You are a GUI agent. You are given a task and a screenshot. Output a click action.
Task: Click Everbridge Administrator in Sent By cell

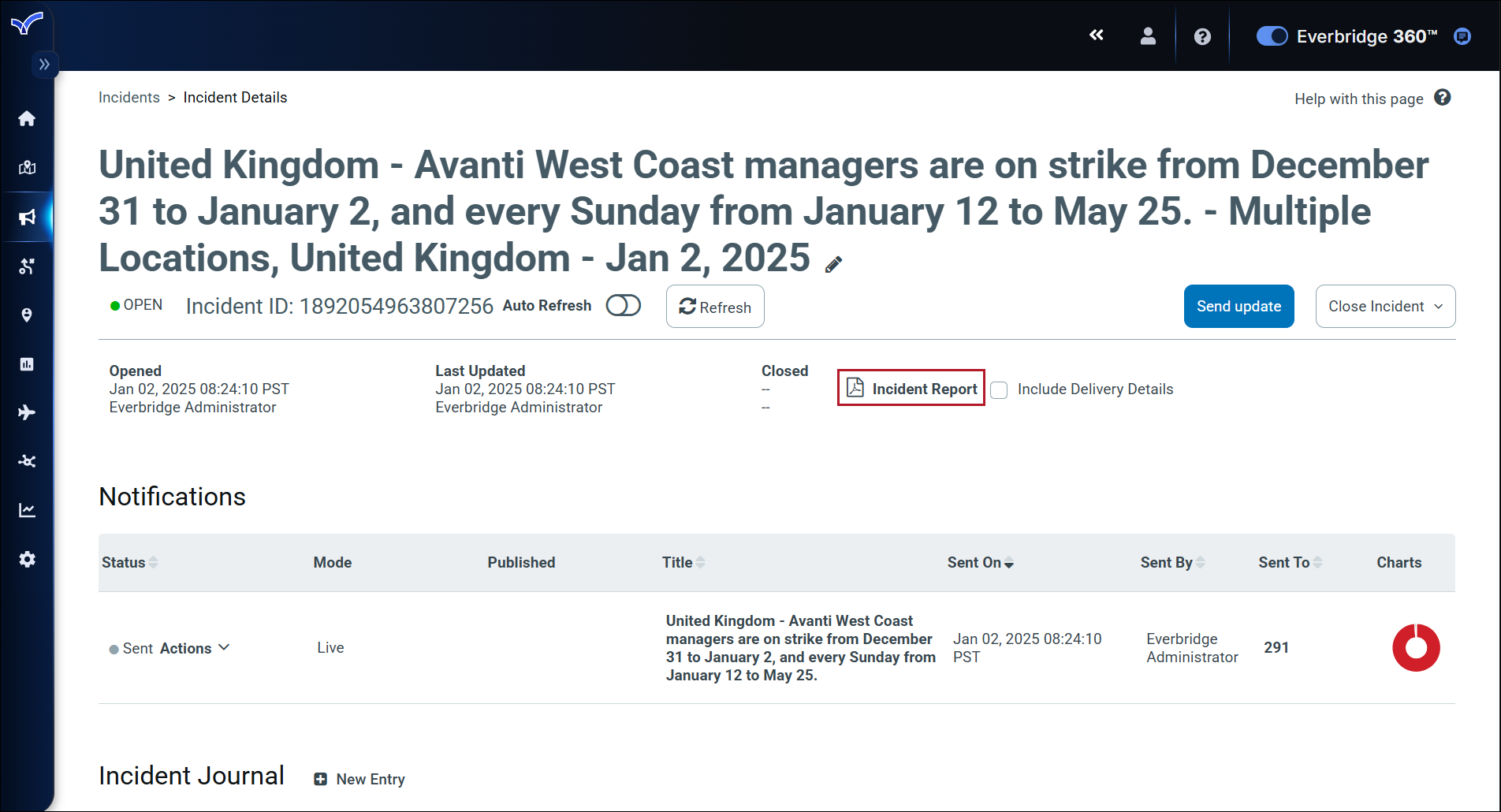click(1192, 648)
